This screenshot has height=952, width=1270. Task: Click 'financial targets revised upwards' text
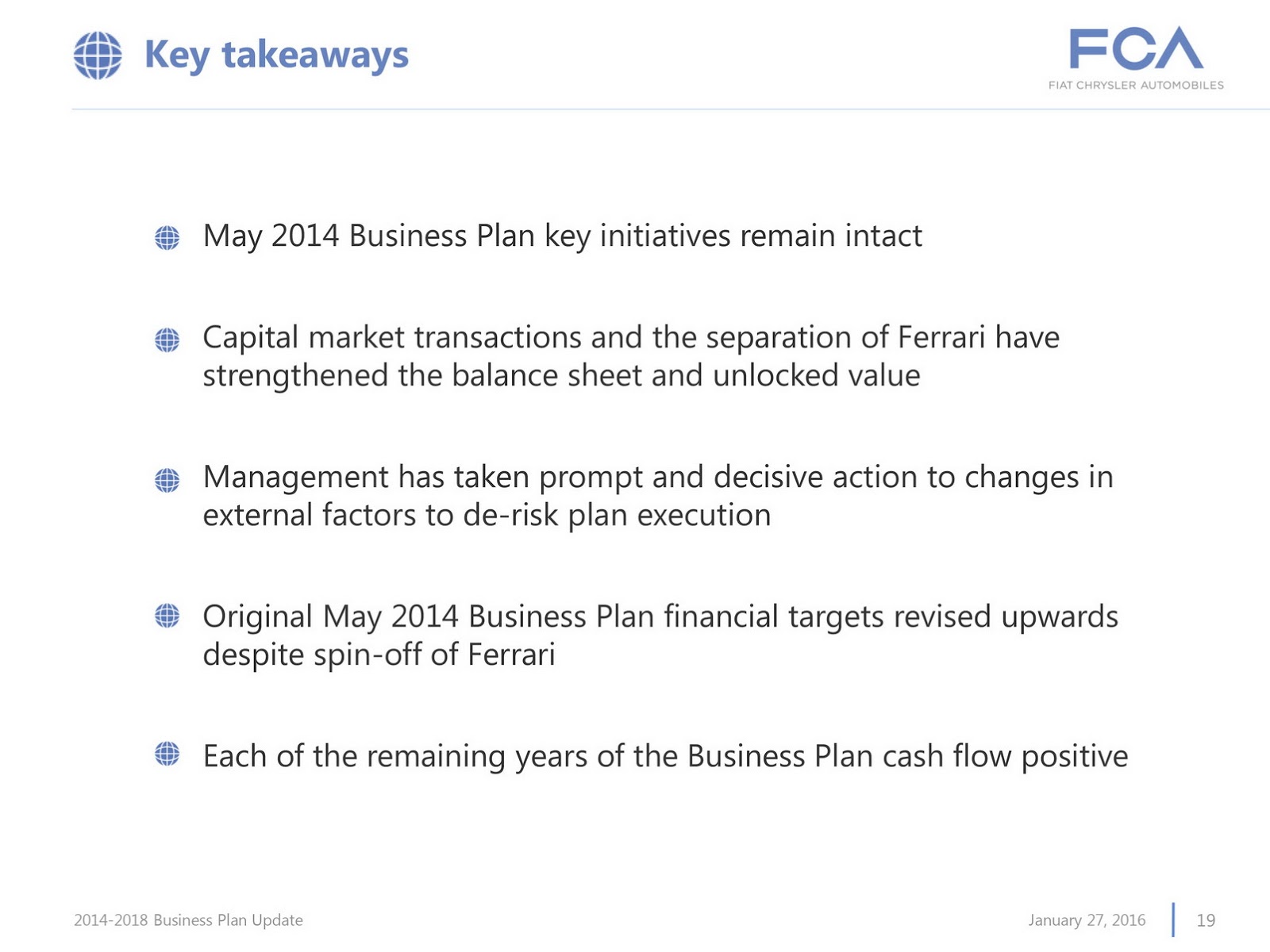(891, 616)
